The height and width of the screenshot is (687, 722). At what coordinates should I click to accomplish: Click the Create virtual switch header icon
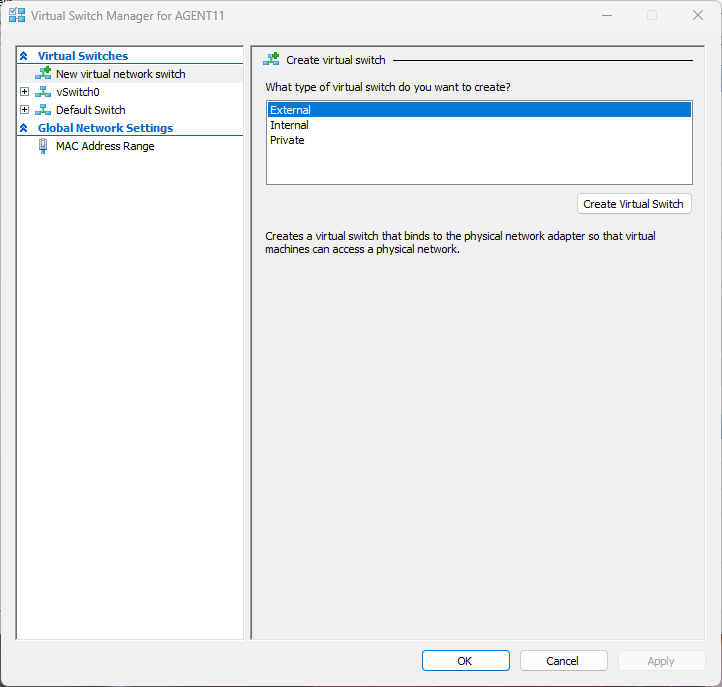pyautogui.click(x=271, y=60)
